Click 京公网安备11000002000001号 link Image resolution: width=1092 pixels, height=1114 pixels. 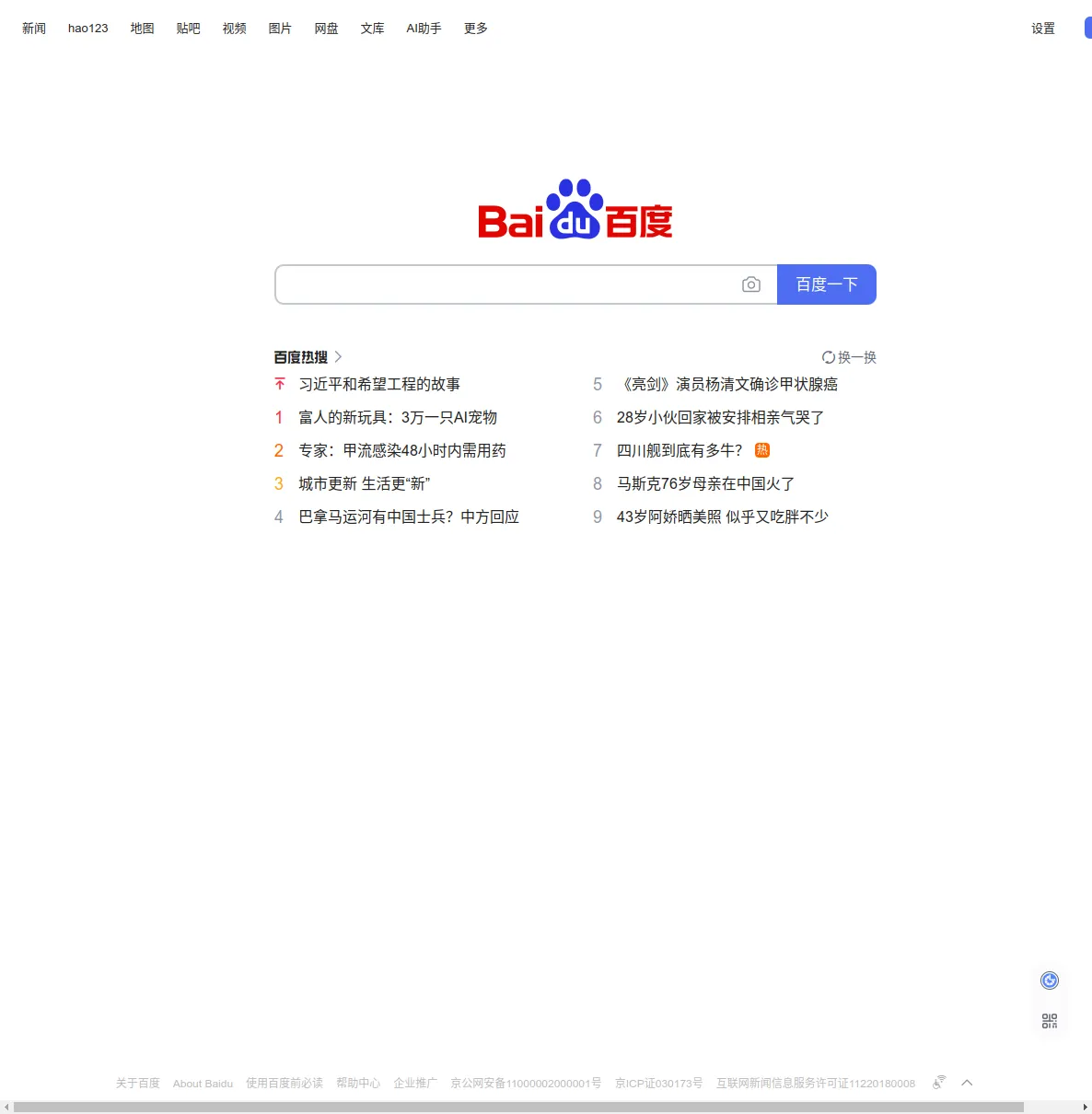coord(526,1084)
